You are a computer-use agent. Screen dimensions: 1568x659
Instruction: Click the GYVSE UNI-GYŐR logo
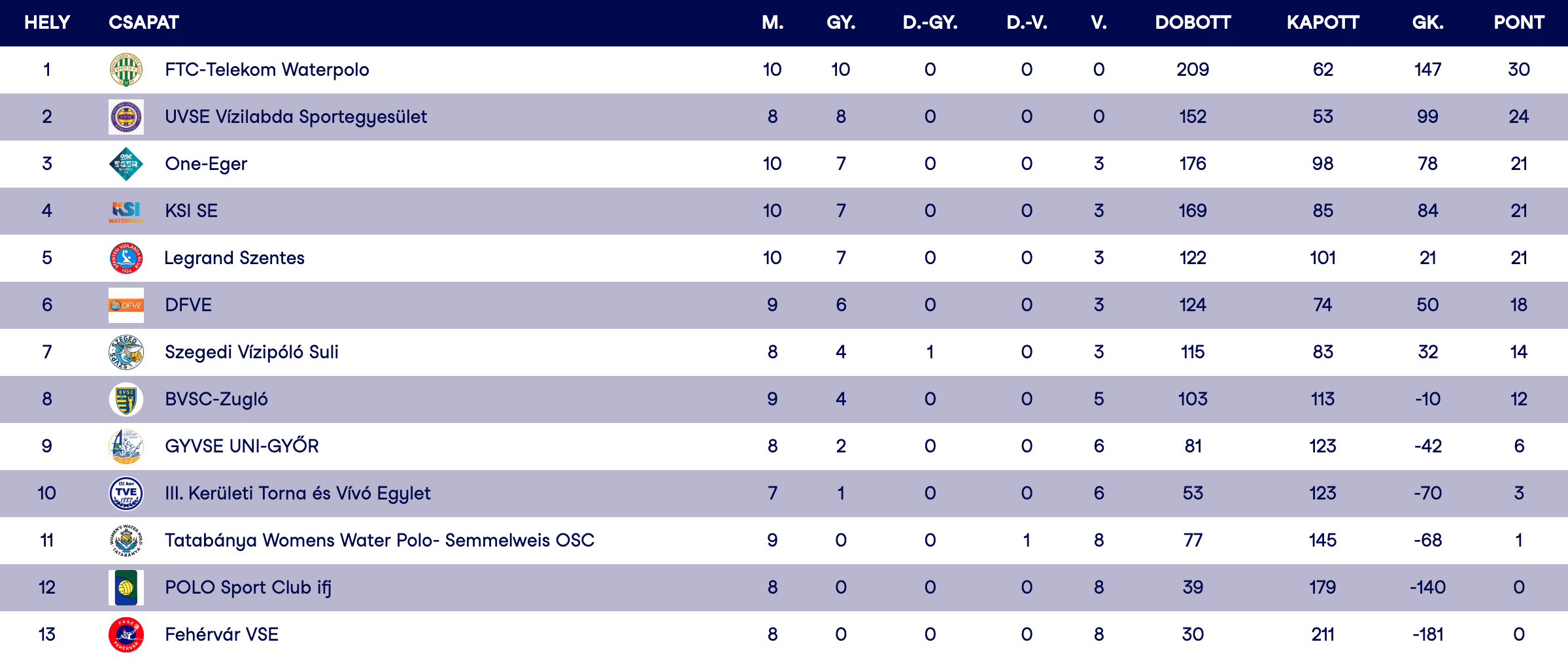pyautogui.click(x=126, y=447)
